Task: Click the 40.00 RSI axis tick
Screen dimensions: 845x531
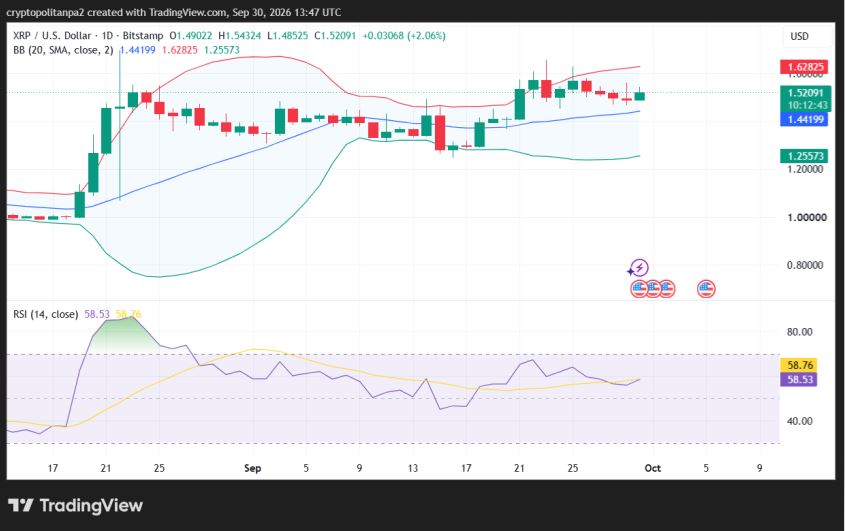Action: click(x=800, y=421)
